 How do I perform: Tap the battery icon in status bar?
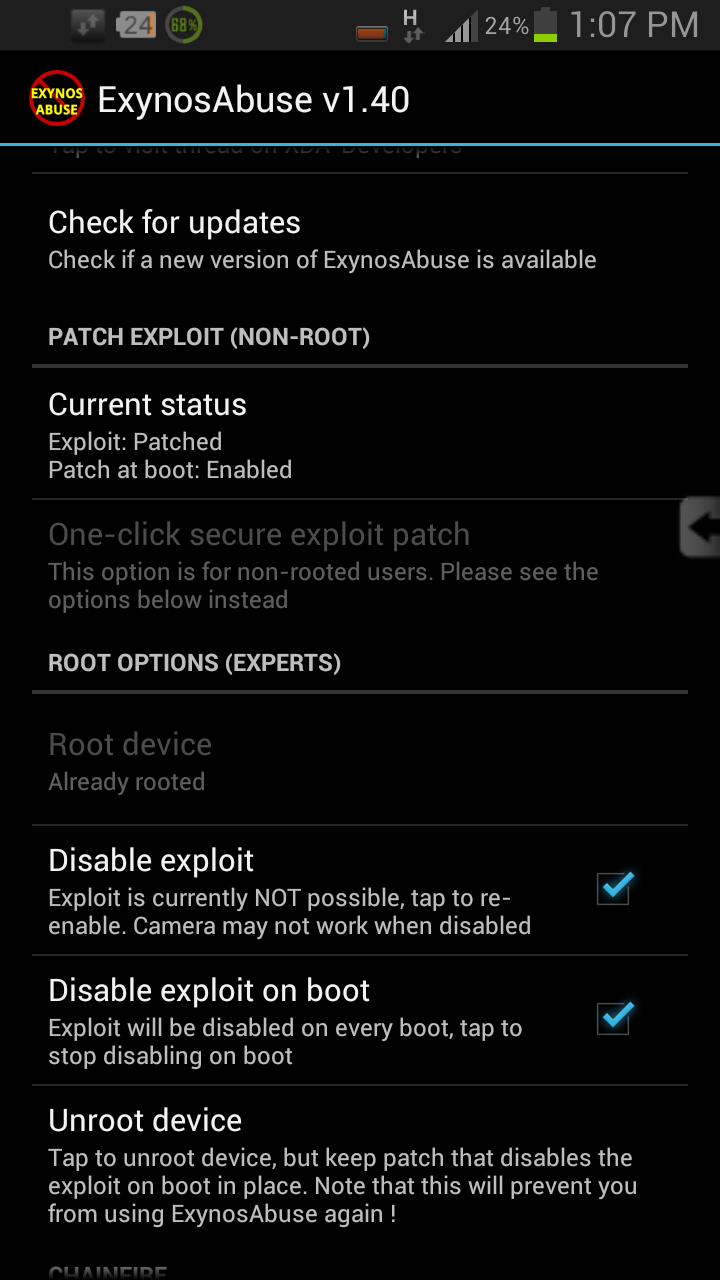point(546,25)
